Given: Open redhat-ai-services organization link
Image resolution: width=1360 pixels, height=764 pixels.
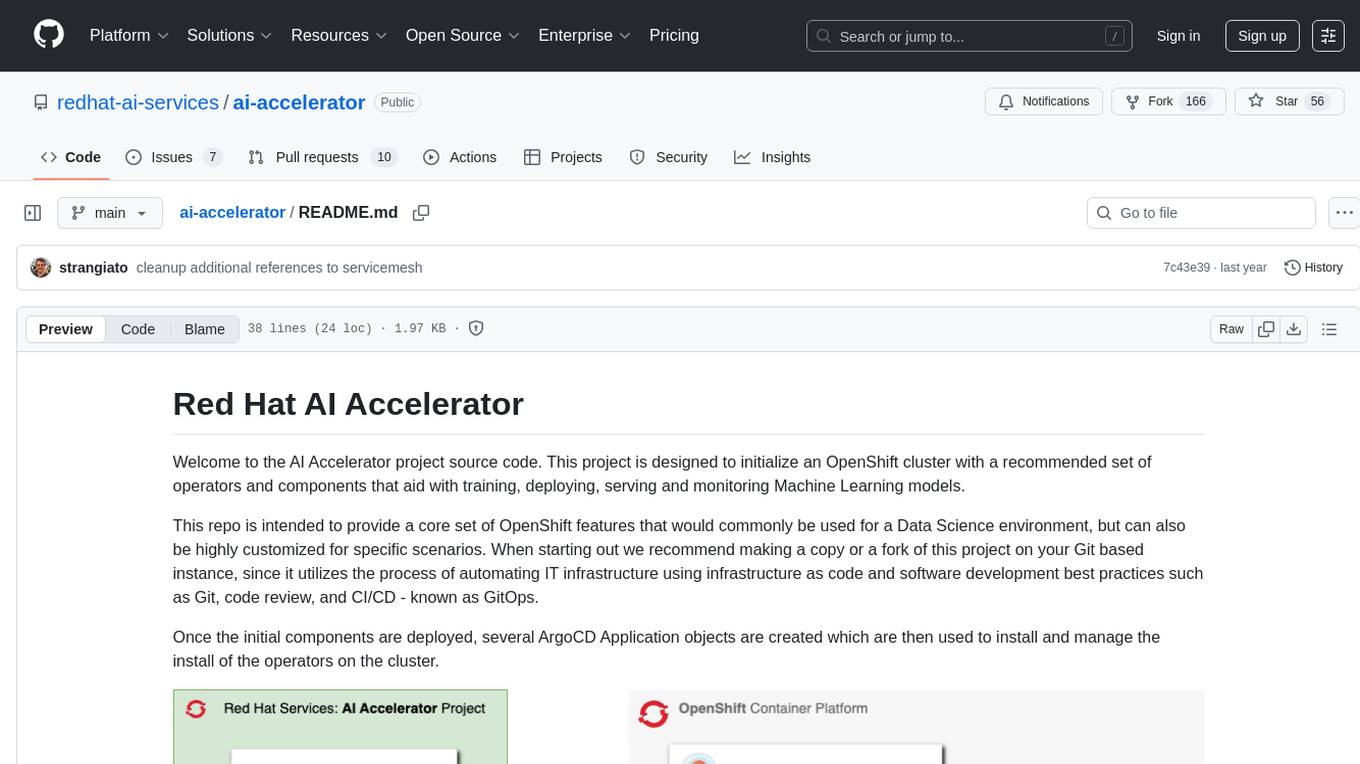Looking at the screenshot, I should 138,102.
